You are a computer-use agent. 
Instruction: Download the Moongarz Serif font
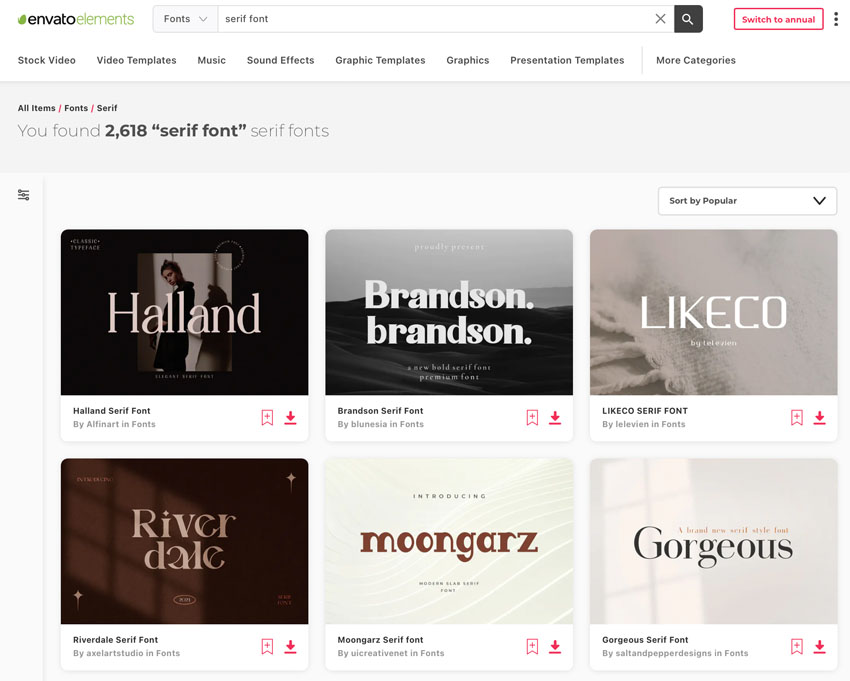555,646
